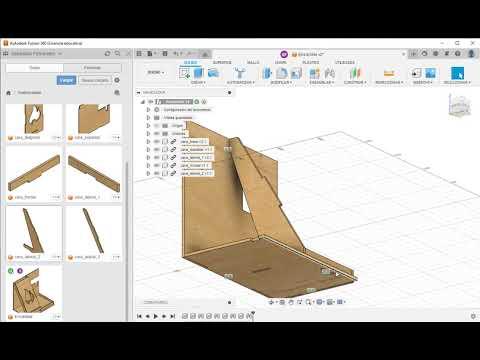Expand the Uniones folder
Screen dimensions: 480x360
(x=149, y=134)
